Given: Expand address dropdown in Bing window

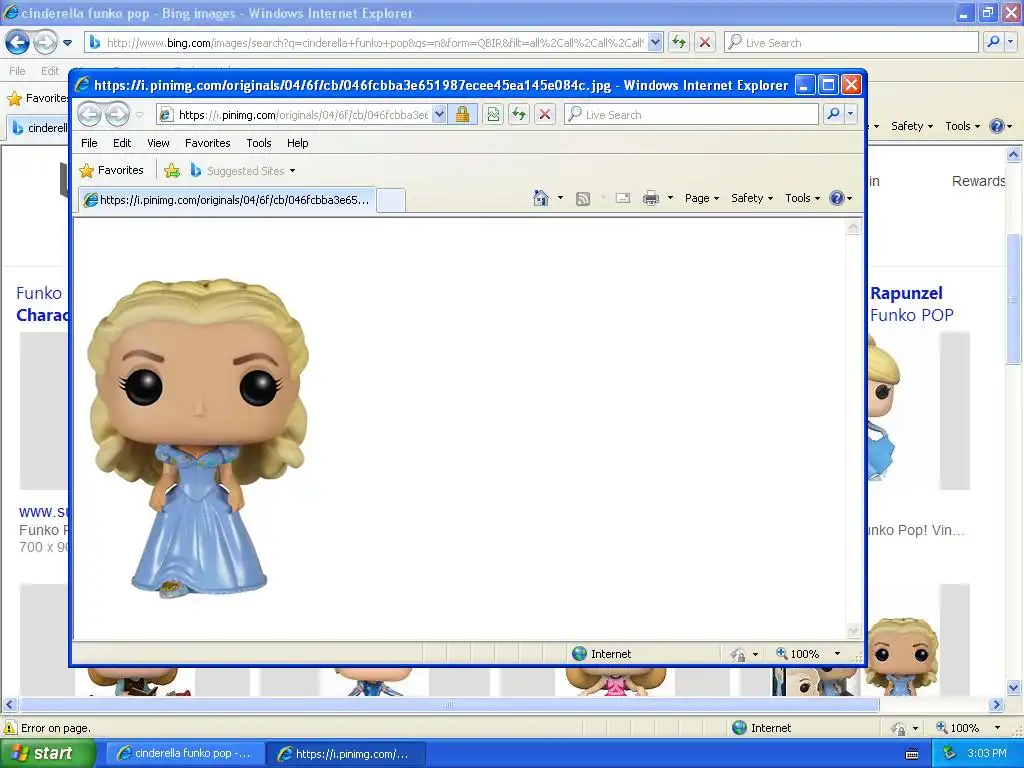Looking at the screenshot, I should [655, 42].
